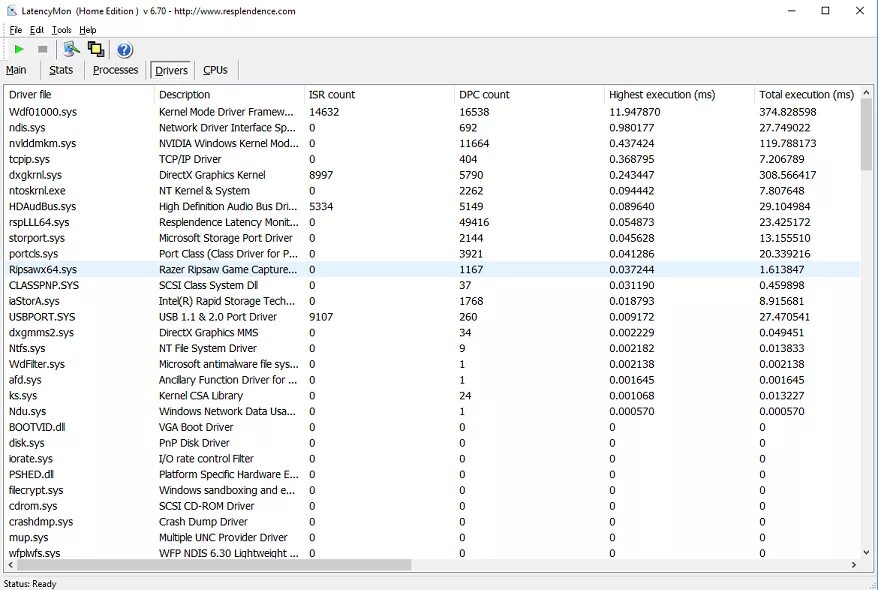Click the Status: Ready status bar text
The height and width of the screenshot is (590, 878).
(x=30, y=583)
